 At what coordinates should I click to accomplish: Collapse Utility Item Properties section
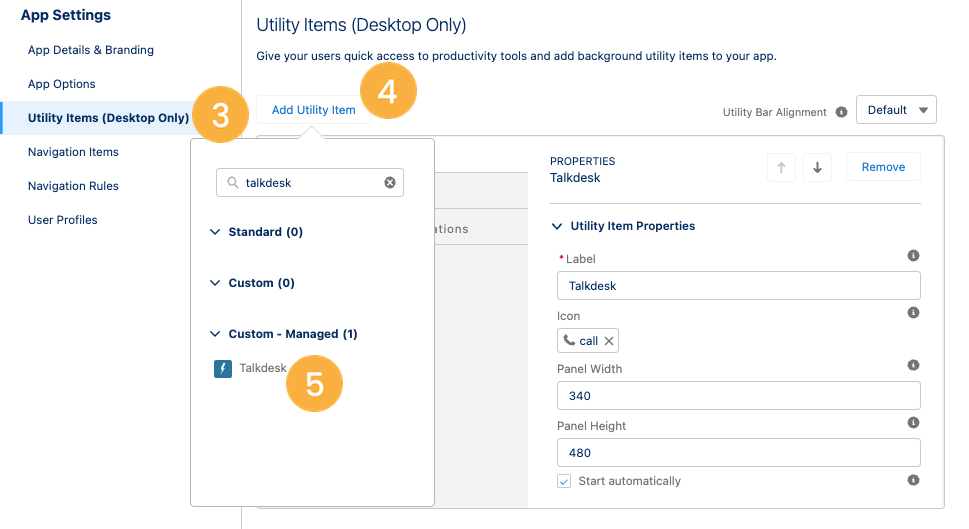tap(557, 226)
